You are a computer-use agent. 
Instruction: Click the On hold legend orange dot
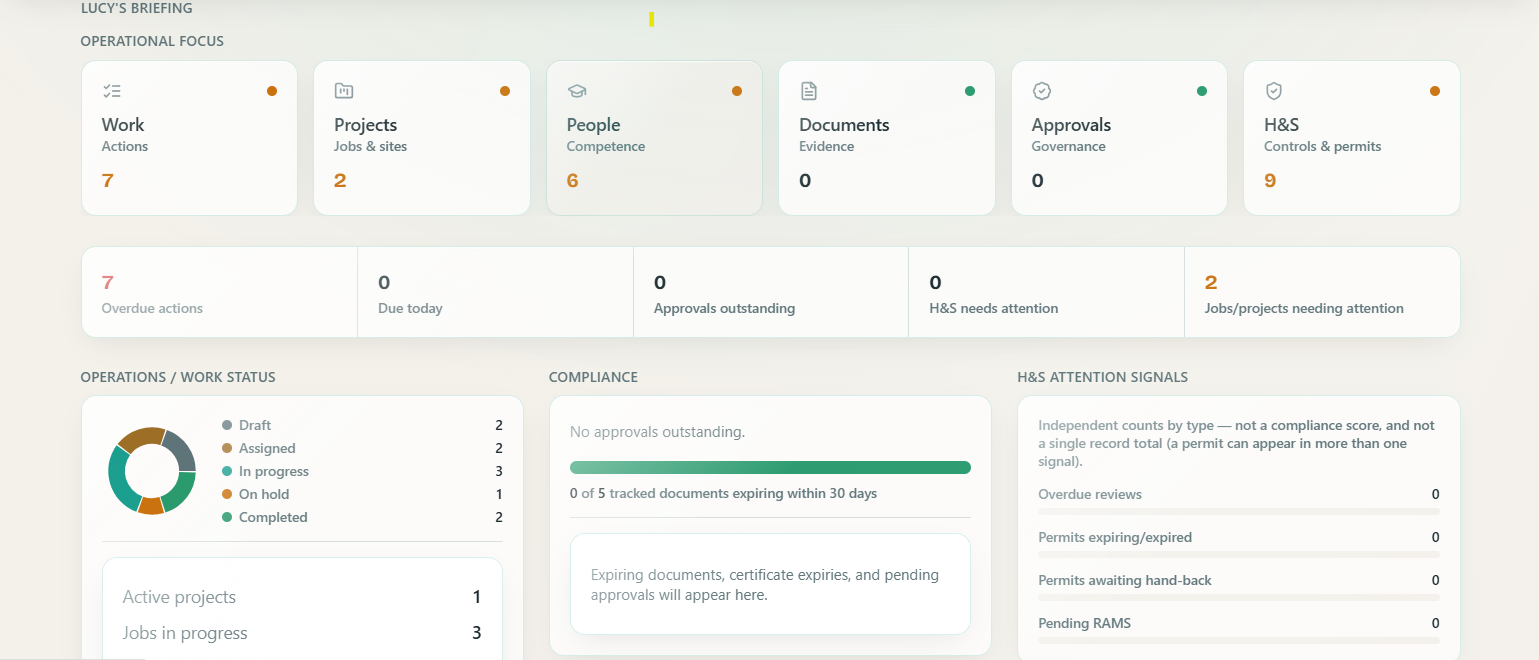coord(227,494)
